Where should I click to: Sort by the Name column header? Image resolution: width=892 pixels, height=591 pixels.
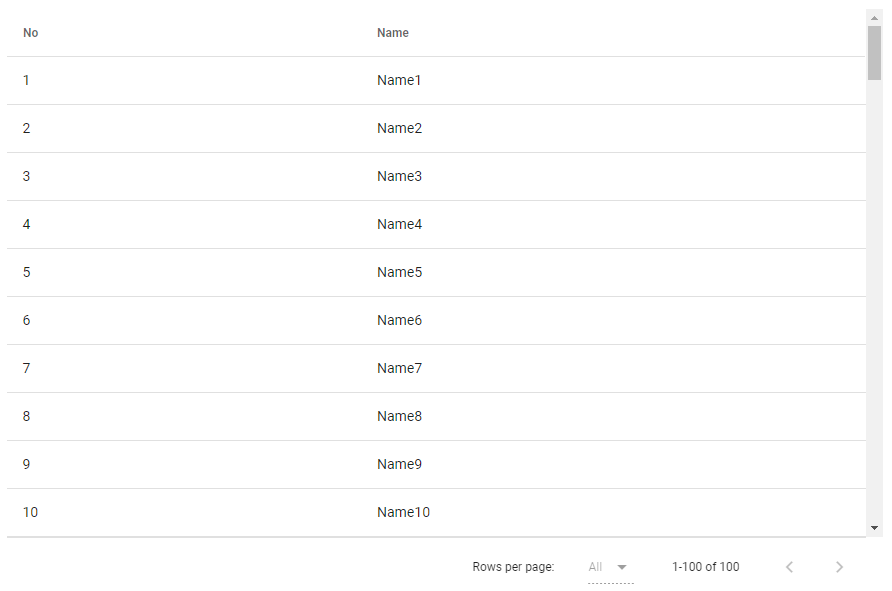393,33
